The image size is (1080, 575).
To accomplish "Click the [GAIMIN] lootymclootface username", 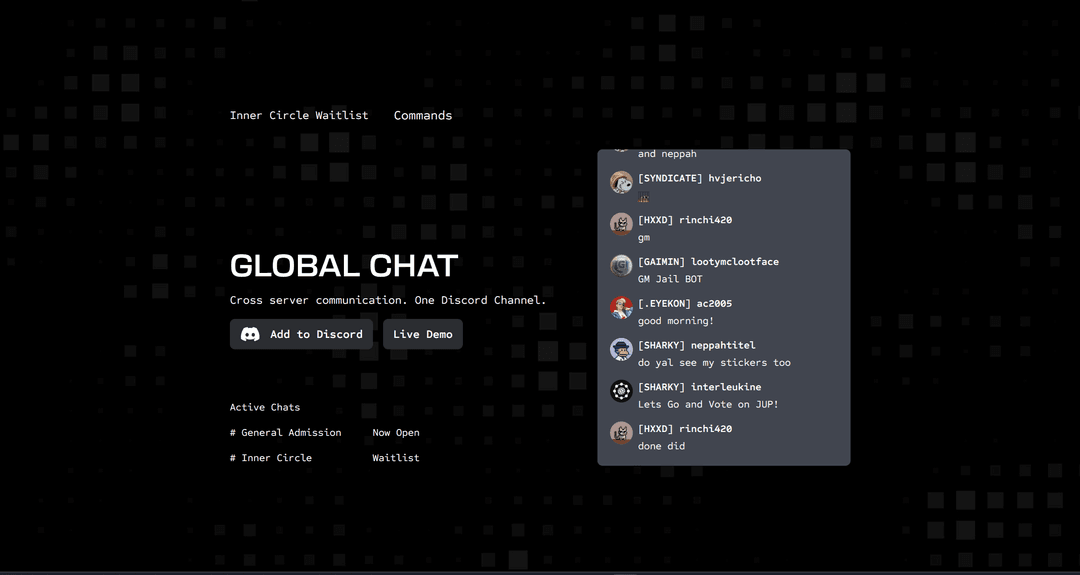I will point(709,262).
